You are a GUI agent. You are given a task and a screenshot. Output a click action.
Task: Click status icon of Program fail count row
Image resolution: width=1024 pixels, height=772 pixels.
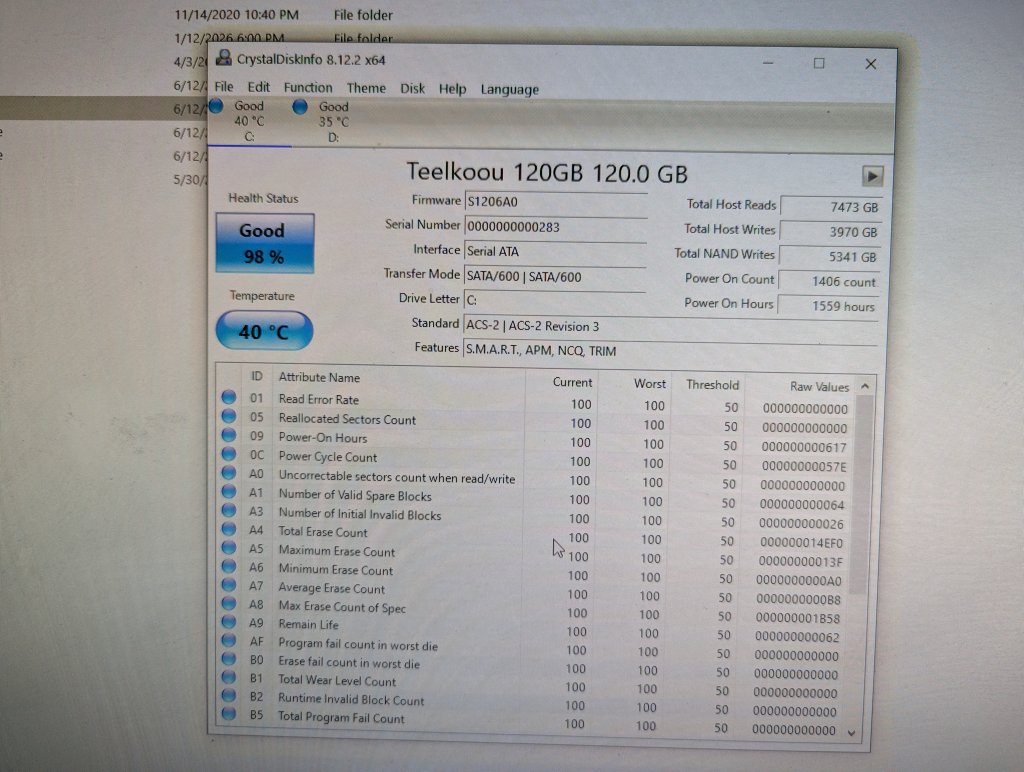(x=229, y=640)
